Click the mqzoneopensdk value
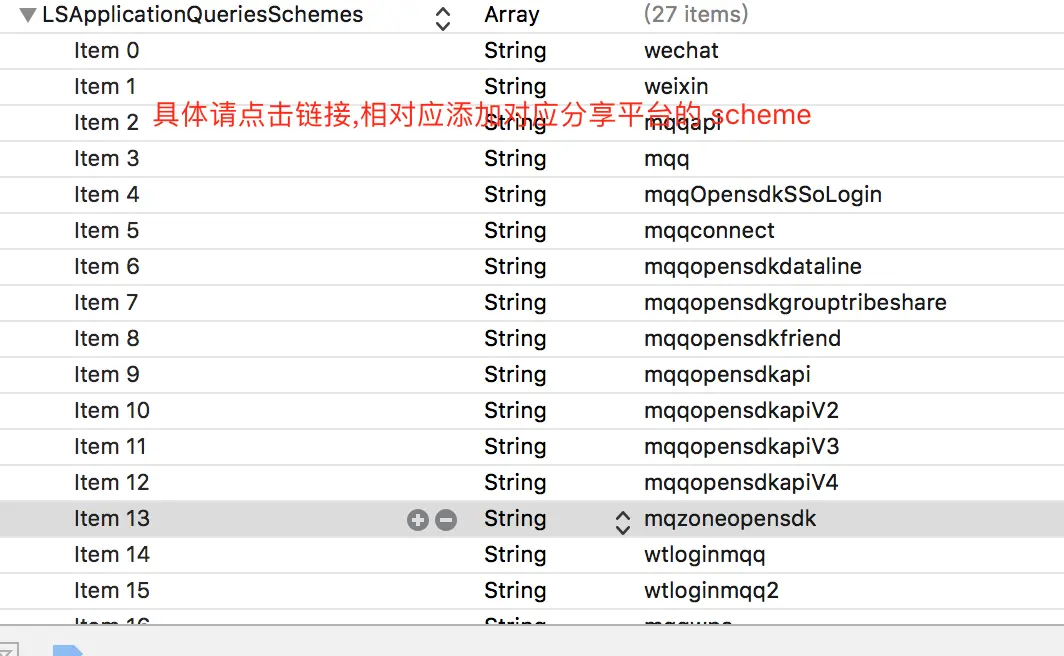Viewport: 1064px width, 656px height. (730, 518)
